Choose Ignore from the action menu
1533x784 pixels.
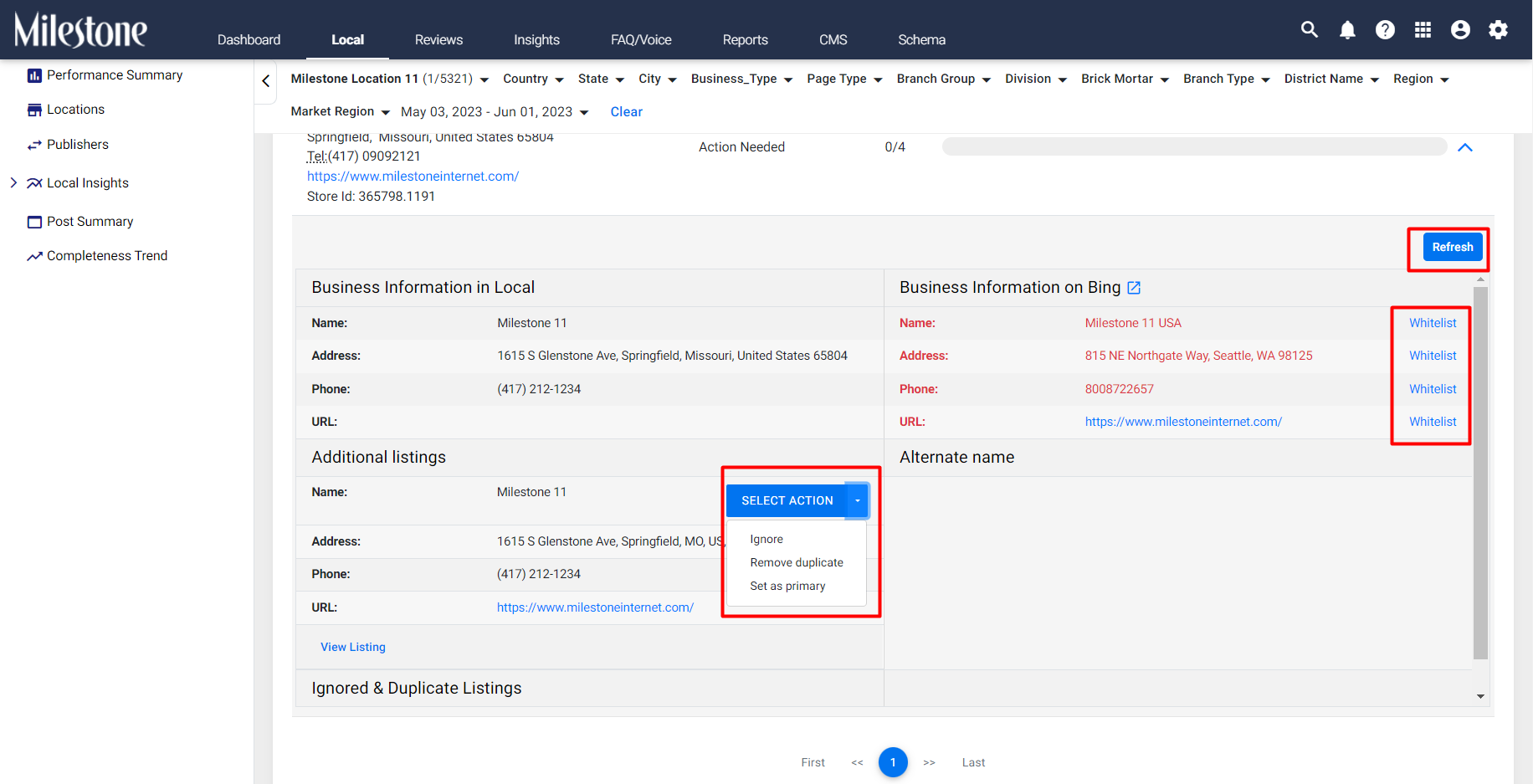pyautogui.click(x=766, y=540)
